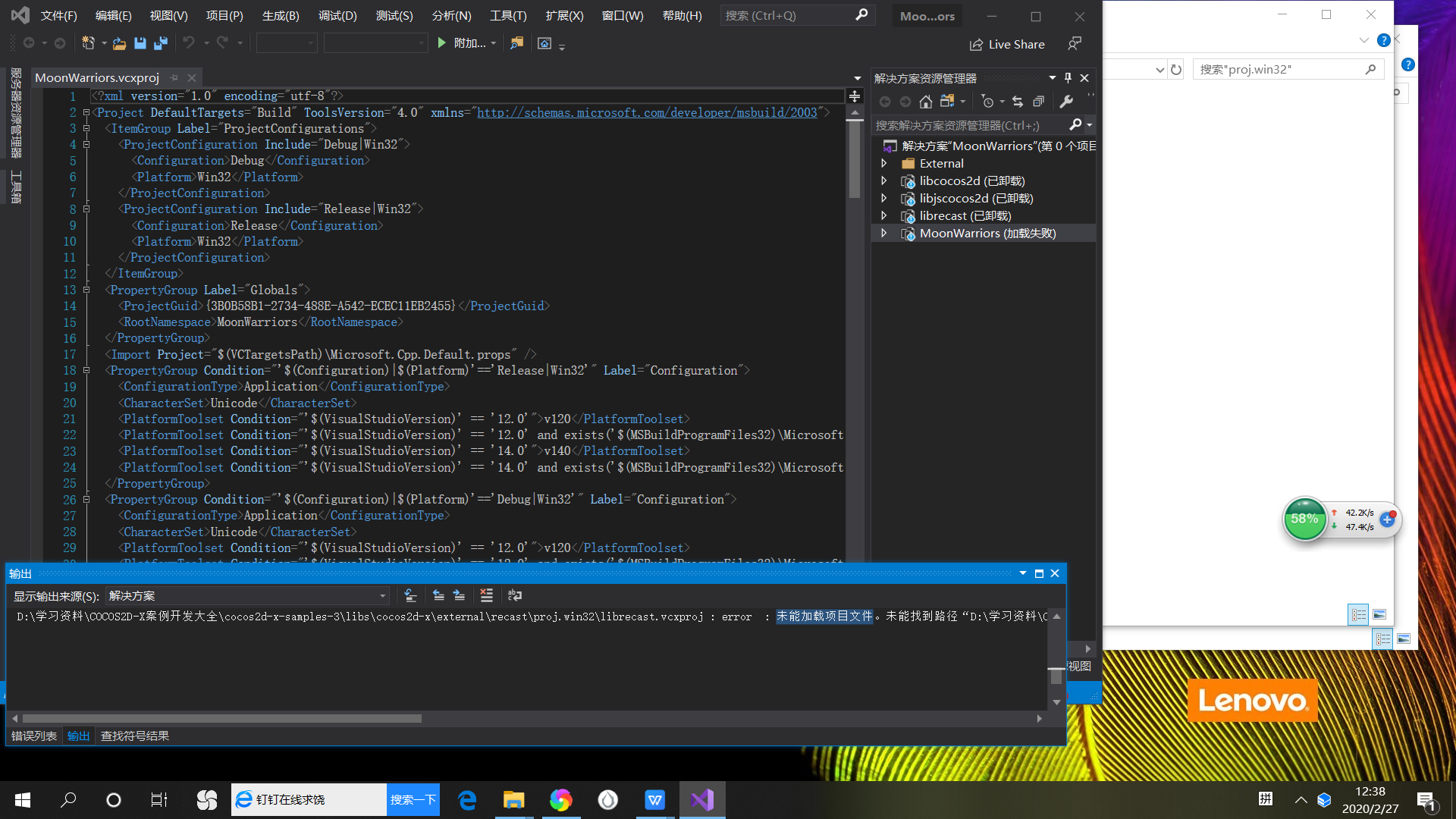Click the Solution Explorer Home icon
1456x819 pixels.
pos(925,102)
